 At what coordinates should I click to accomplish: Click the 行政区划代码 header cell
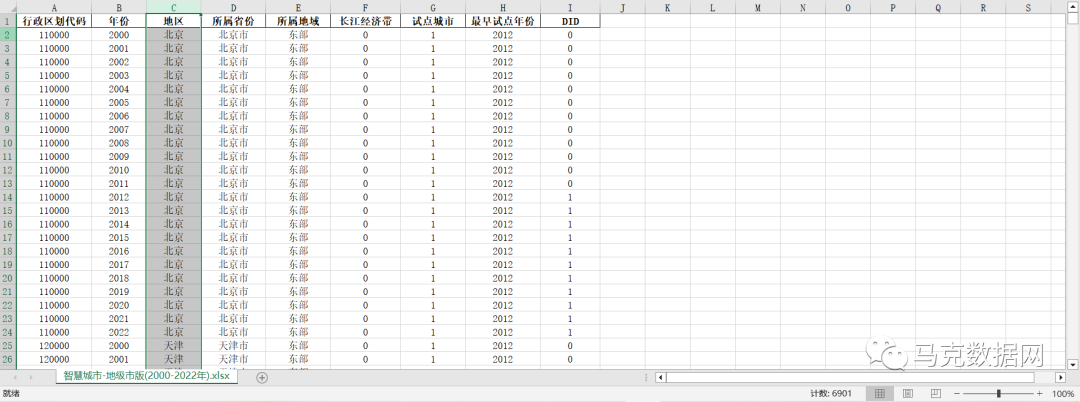[x=54, y=21]
